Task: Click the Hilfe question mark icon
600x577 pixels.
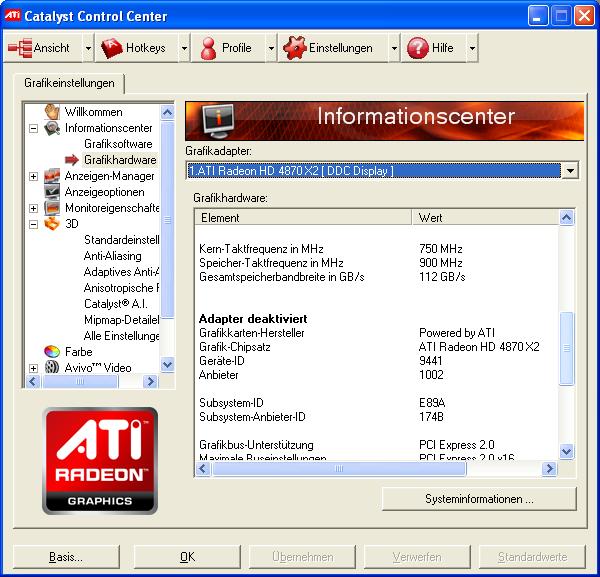Action: pos(417,48)
